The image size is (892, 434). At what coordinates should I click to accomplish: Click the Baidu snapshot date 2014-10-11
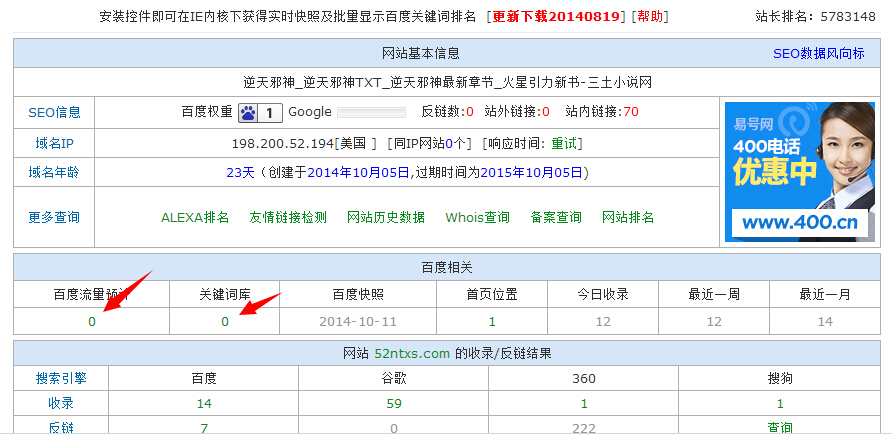(x=358, y=322)
